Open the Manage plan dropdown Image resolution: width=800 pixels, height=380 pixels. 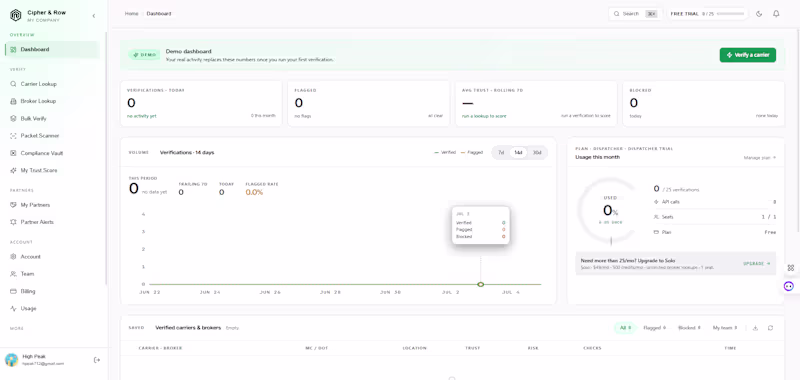[760, 158]
